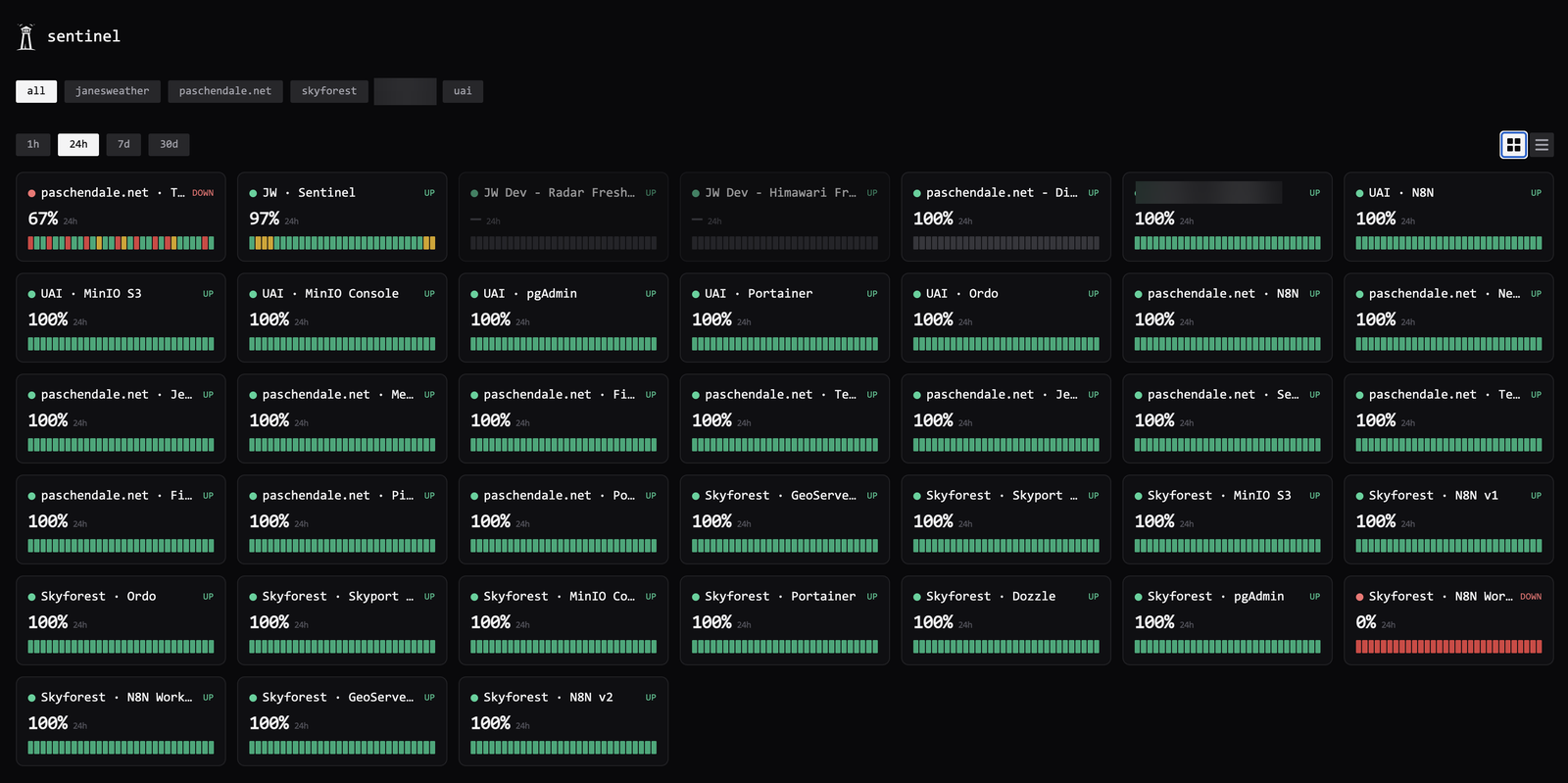The image size is (1568, 783).
Task: Click the paschendale.net Po… title
Action: (x=560, y=495)
